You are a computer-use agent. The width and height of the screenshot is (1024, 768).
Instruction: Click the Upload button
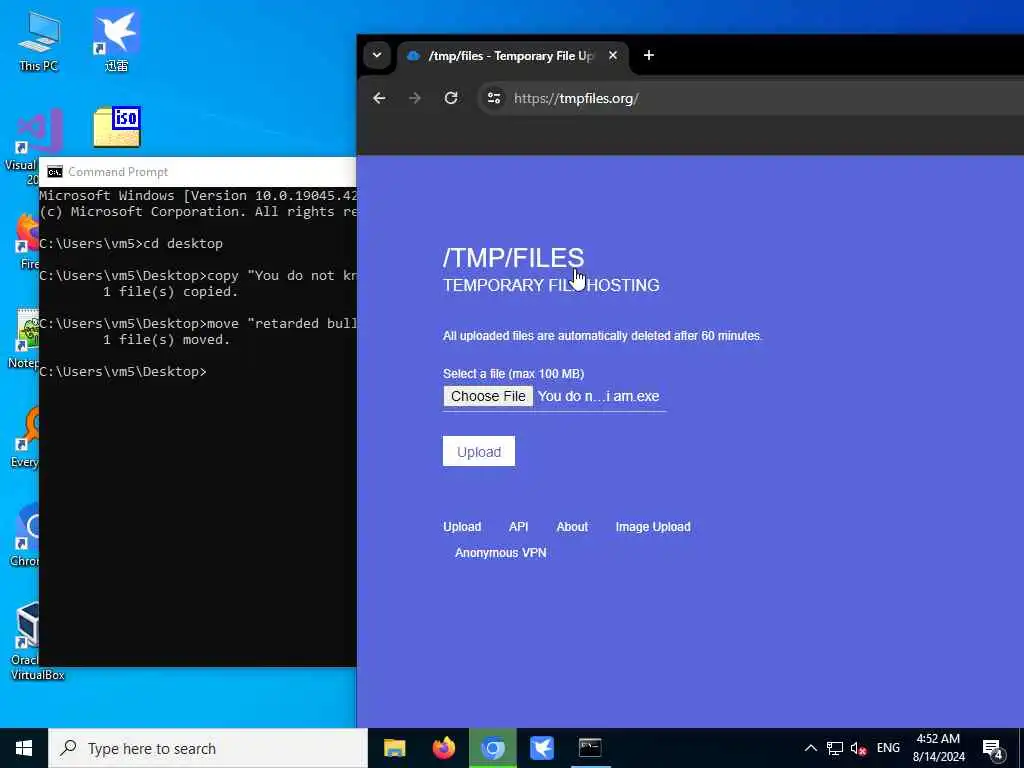click(x=479, y=451)
